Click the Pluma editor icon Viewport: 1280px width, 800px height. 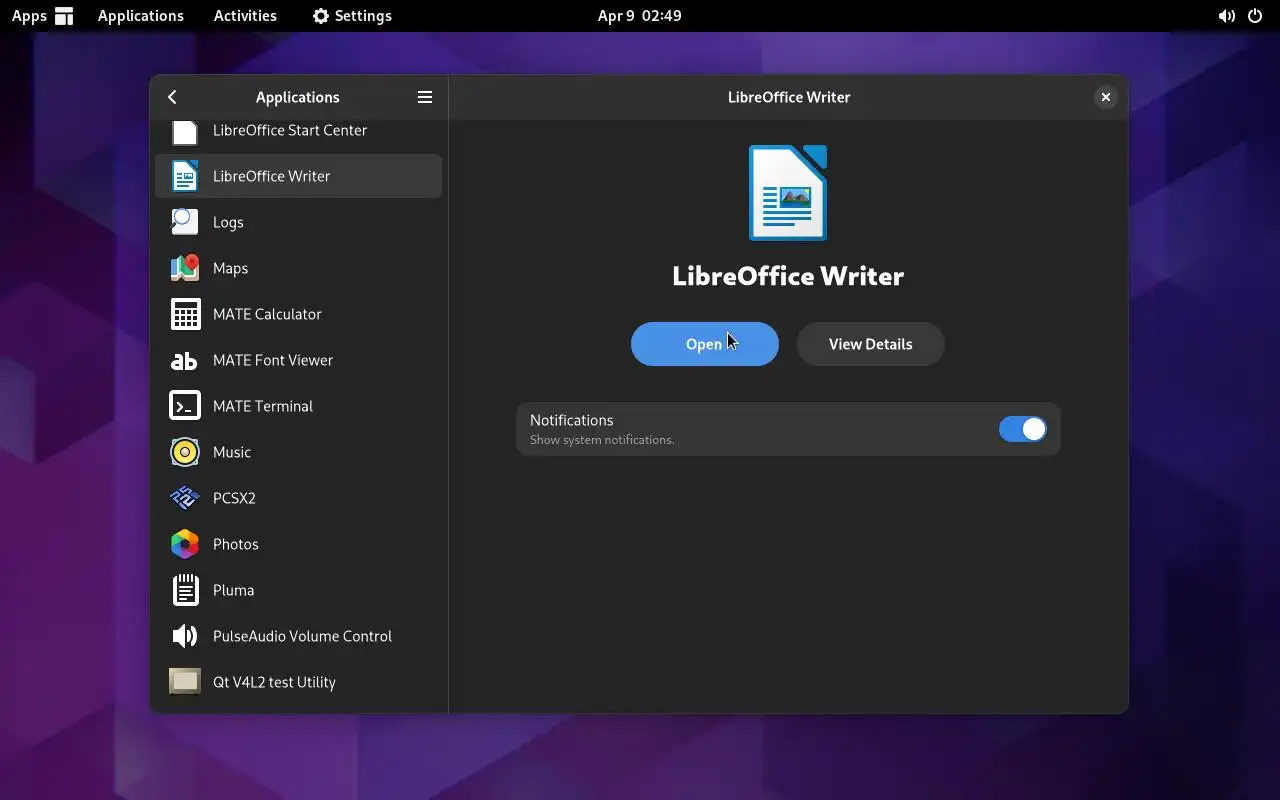(x=185, y=590)
